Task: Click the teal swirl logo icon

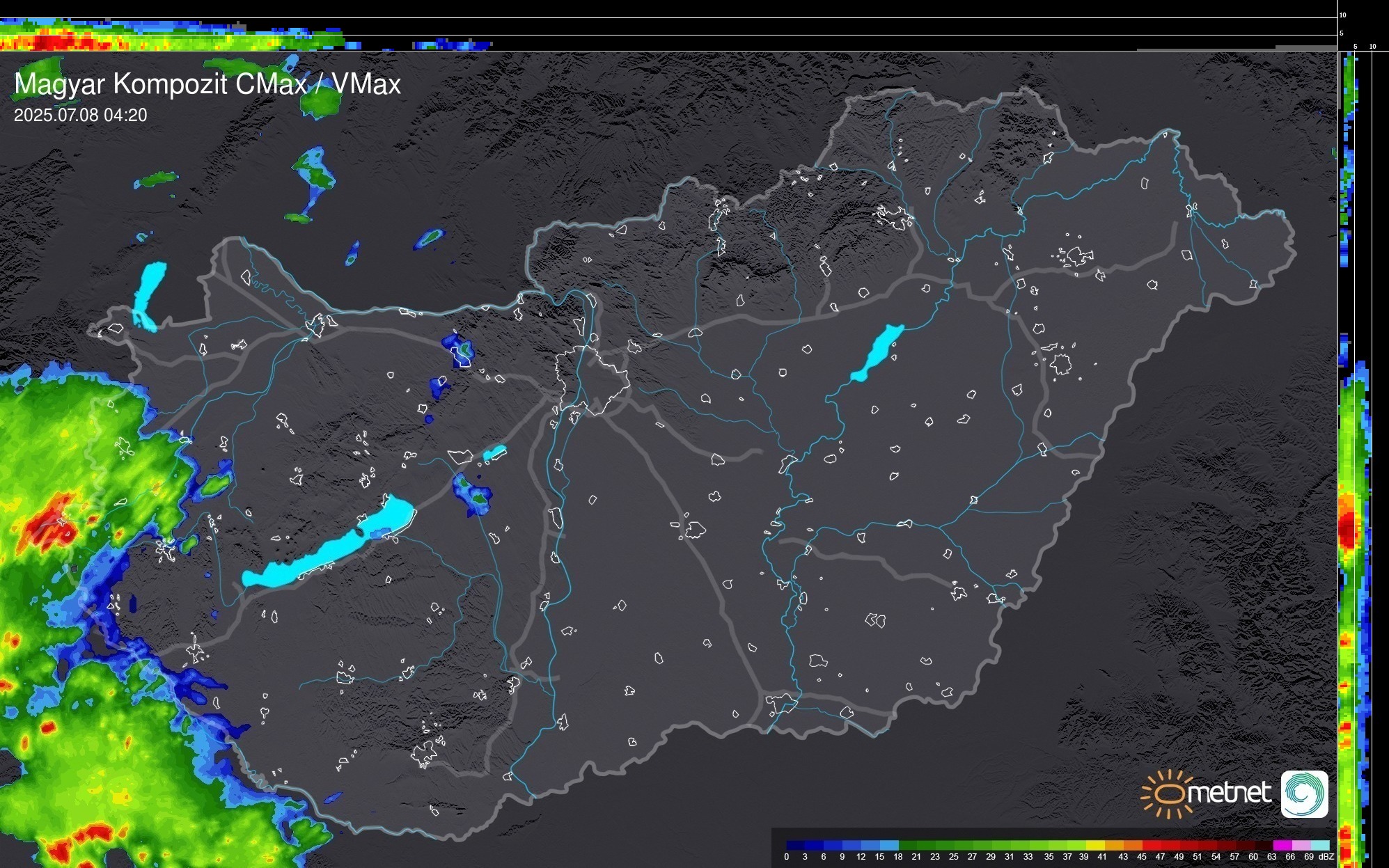Action: 1304,794
